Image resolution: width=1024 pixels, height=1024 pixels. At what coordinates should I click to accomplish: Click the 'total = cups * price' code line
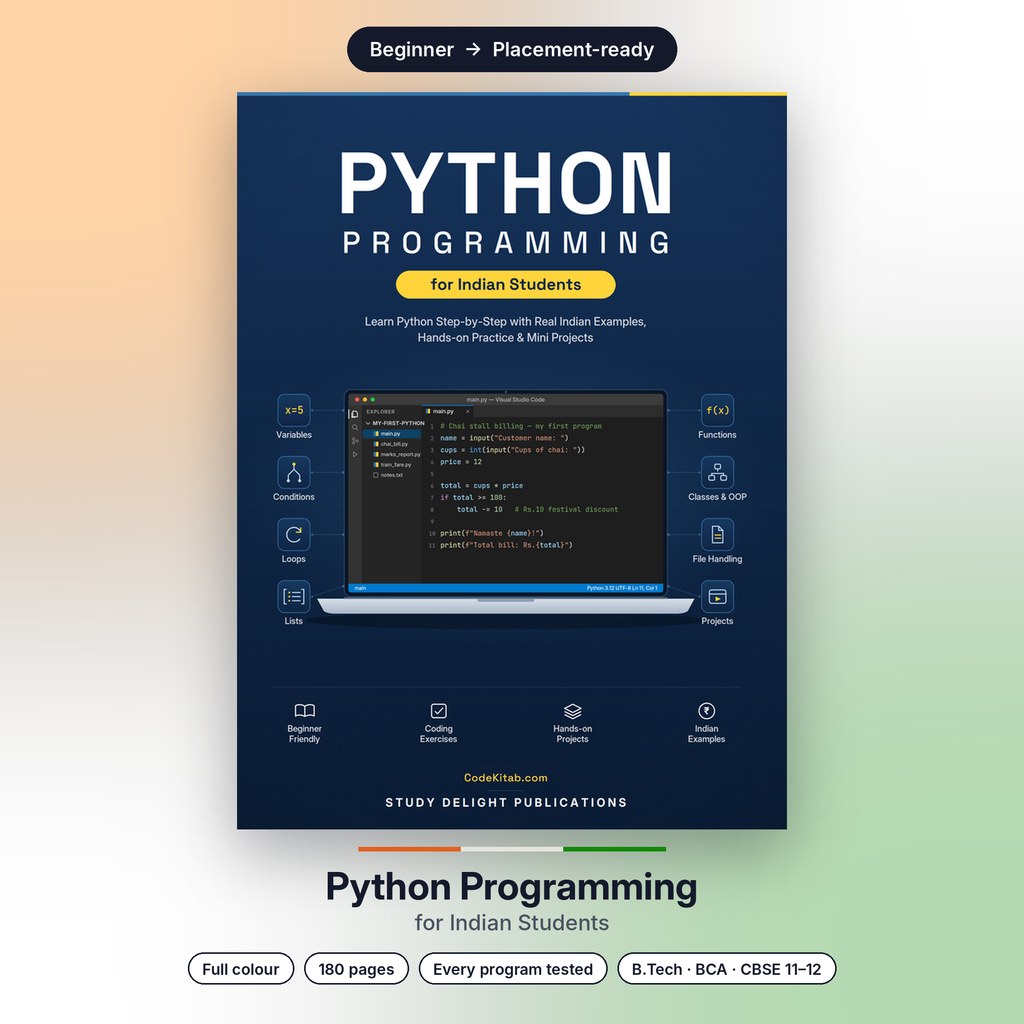tap(481, 486)
